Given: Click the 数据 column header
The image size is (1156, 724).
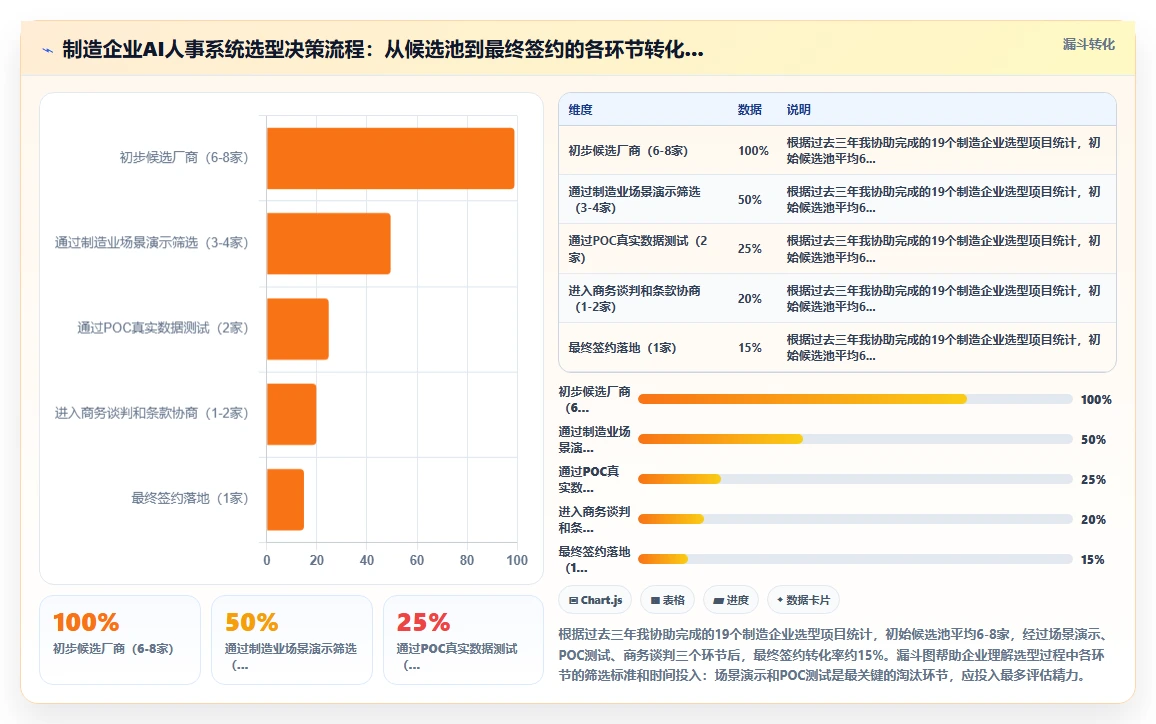Looking at the screenshot, I should point(750,110).
